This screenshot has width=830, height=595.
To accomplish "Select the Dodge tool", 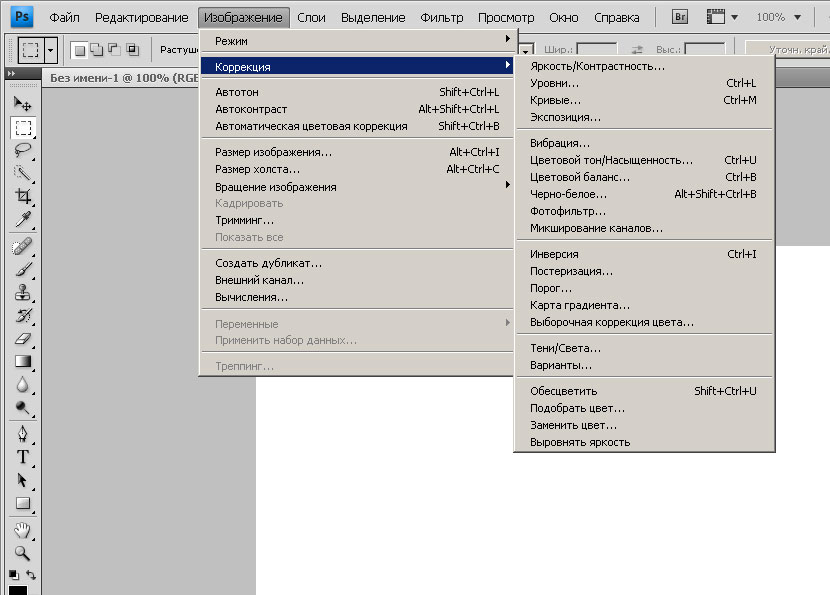I will point(22,407).
